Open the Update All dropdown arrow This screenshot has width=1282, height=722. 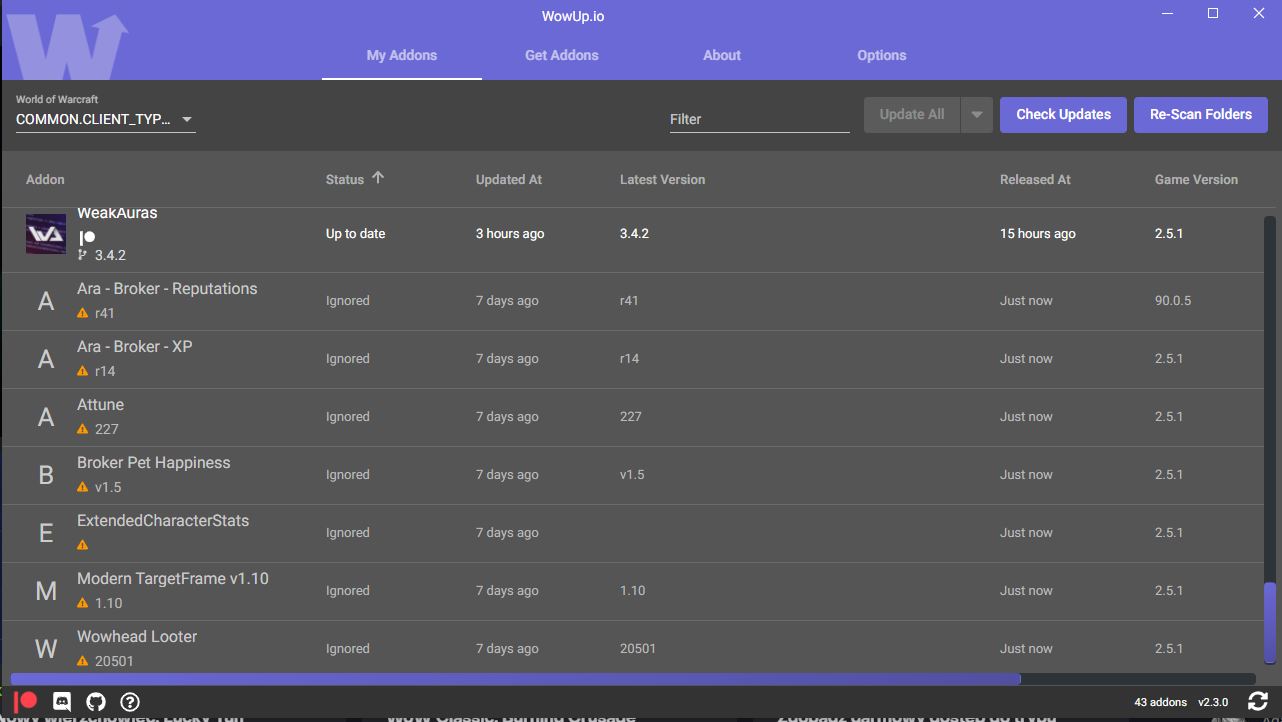click(976, 114)
